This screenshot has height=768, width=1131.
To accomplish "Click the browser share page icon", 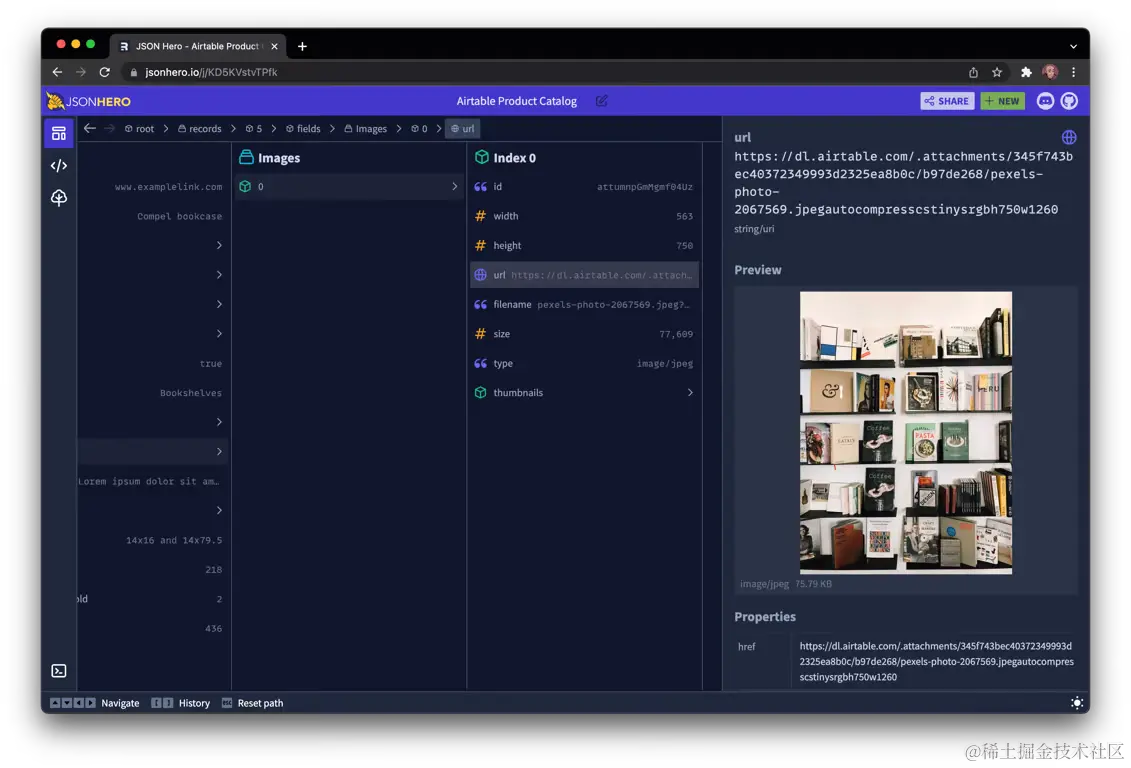I will 973,72.
